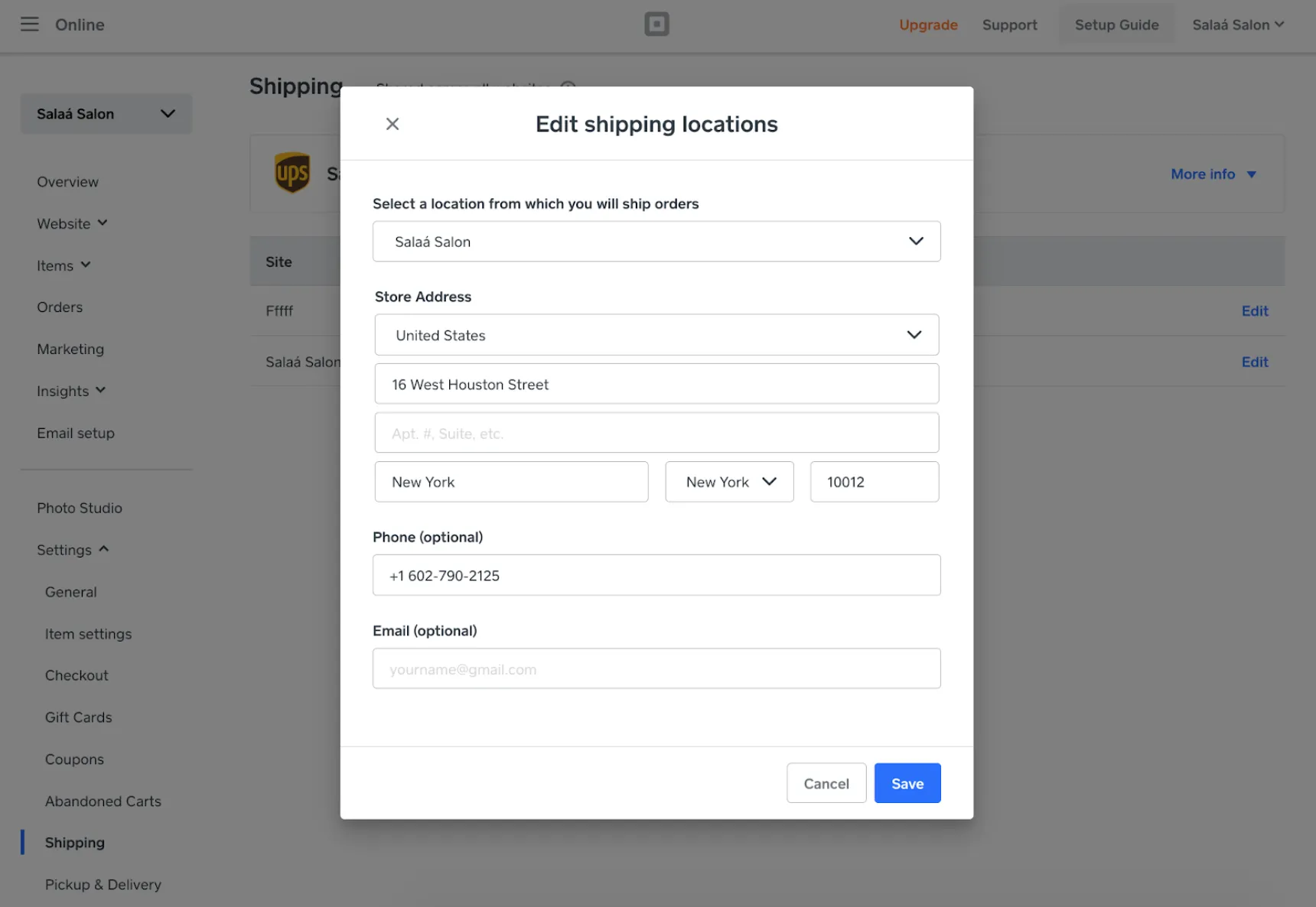
Task: Click the Square logo at top center
Action: point(656,24)
